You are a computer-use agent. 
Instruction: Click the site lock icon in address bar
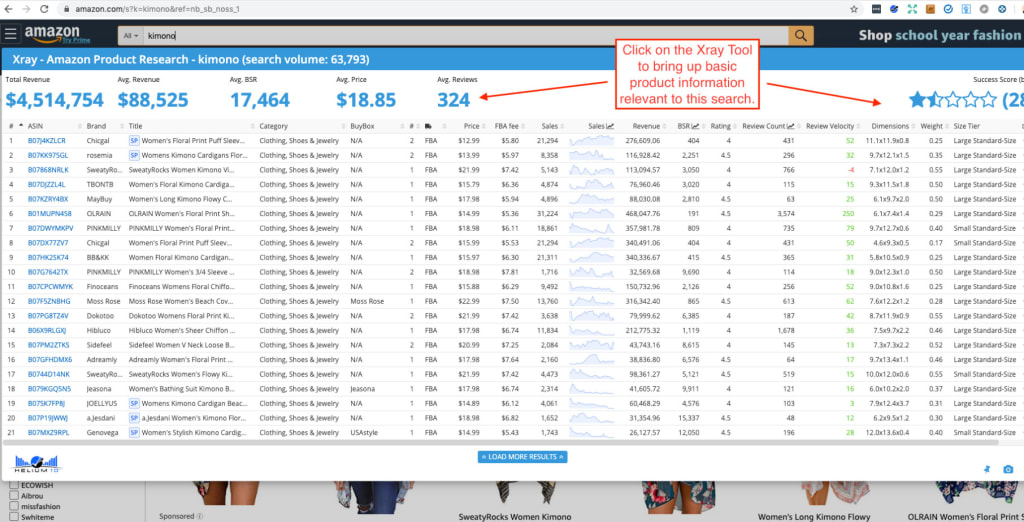click(67, 9)
